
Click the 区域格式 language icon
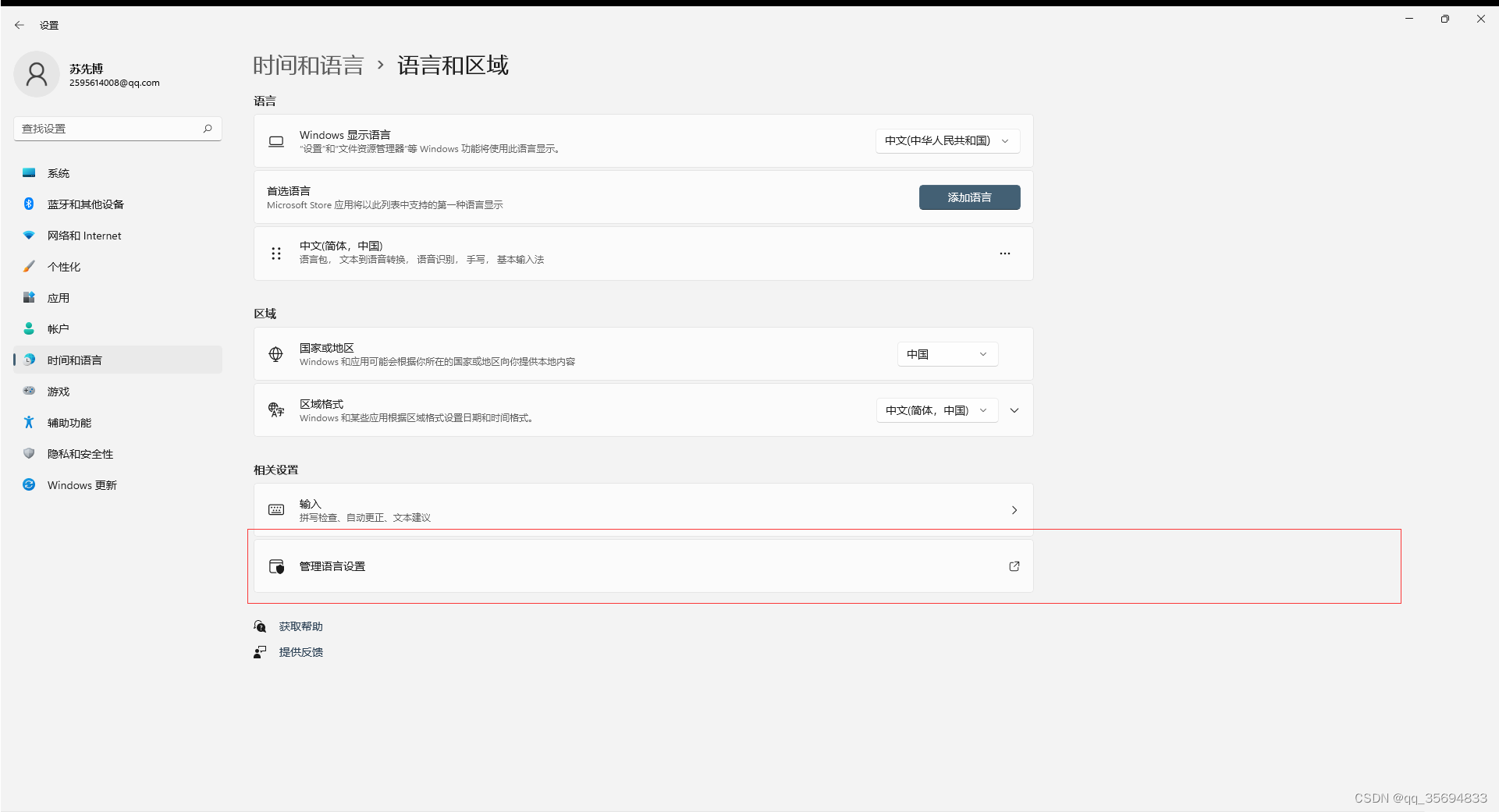point(276,410)
